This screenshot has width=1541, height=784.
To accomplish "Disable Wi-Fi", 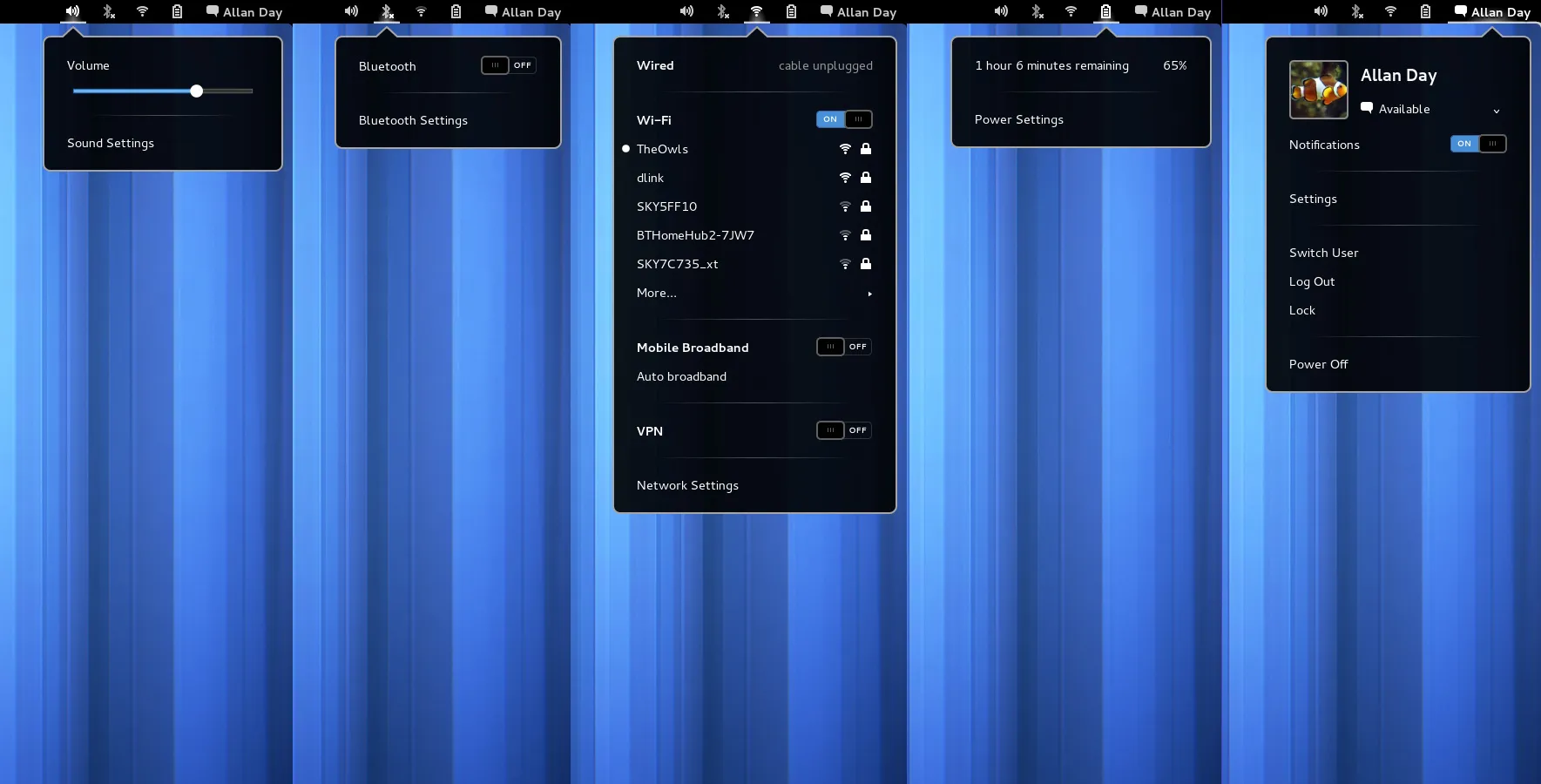I will (844, 119).
